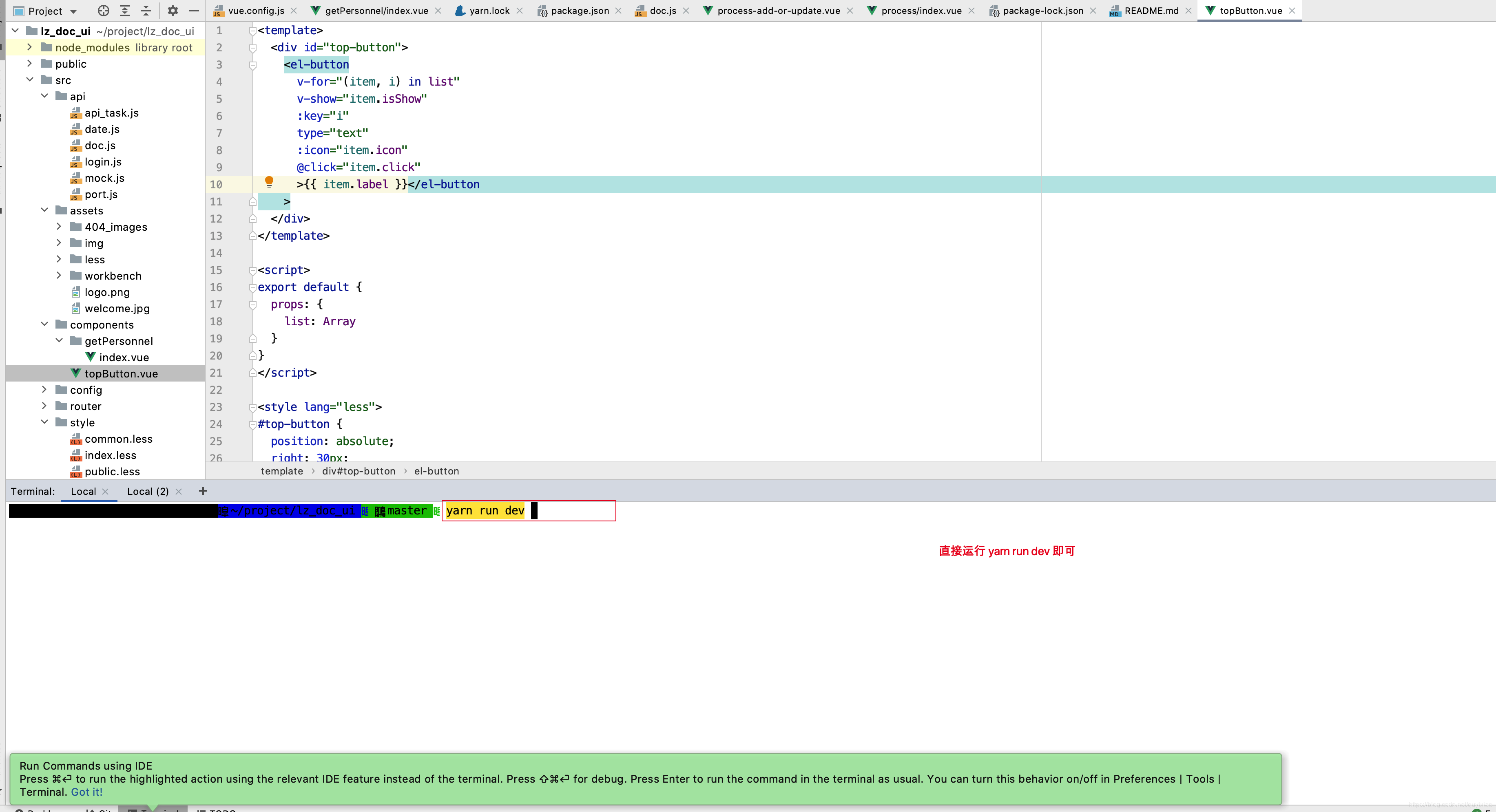
Task: Select topButton.vue in file tree
Action: [120, 373]
